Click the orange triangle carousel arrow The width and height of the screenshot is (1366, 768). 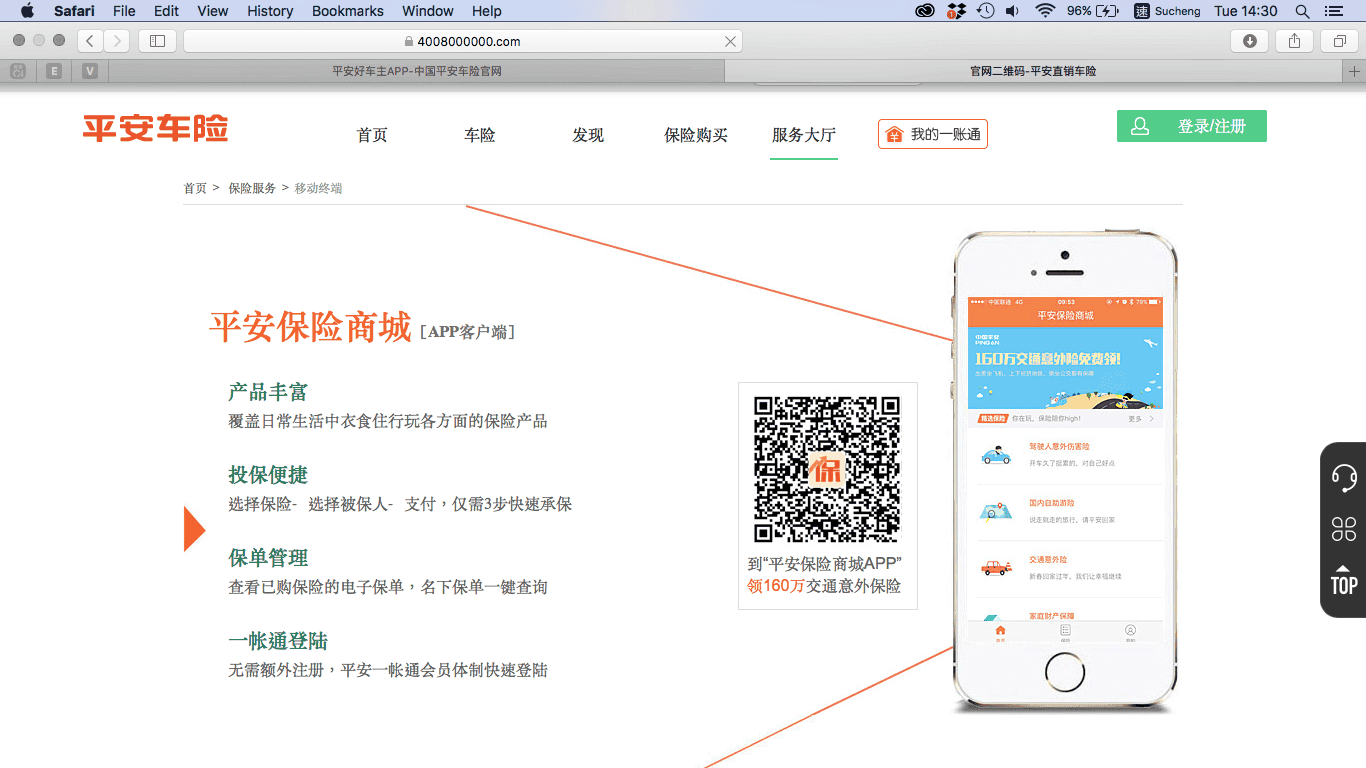194,529
